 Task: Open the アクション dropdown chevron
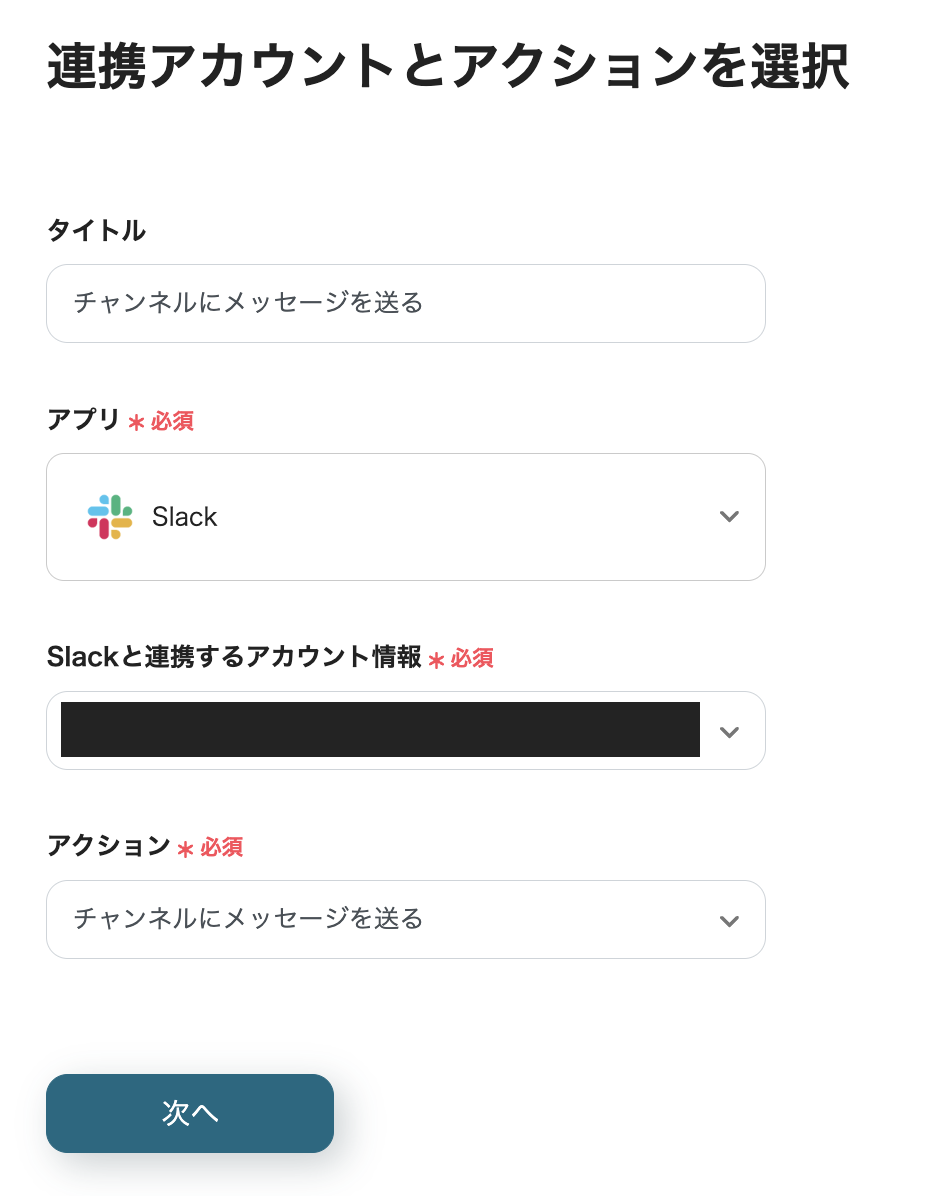[x=729, y=920]
